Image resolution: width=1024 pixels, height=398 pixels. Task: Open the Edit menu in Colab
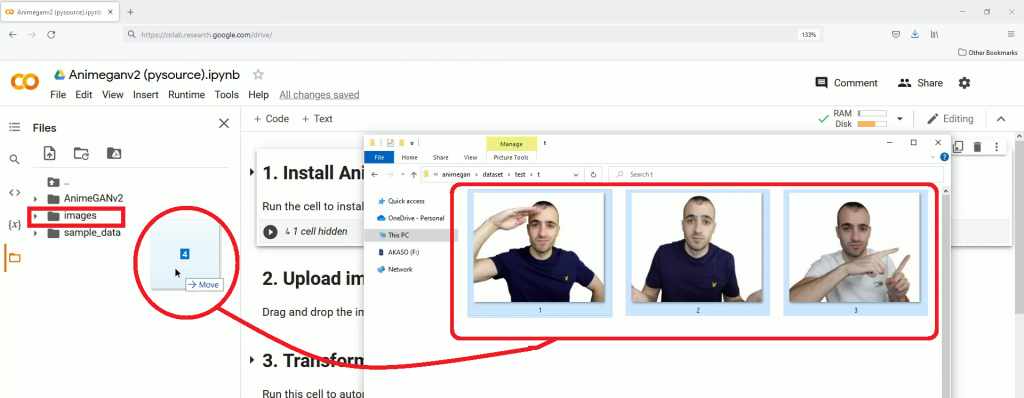(84, 95)
